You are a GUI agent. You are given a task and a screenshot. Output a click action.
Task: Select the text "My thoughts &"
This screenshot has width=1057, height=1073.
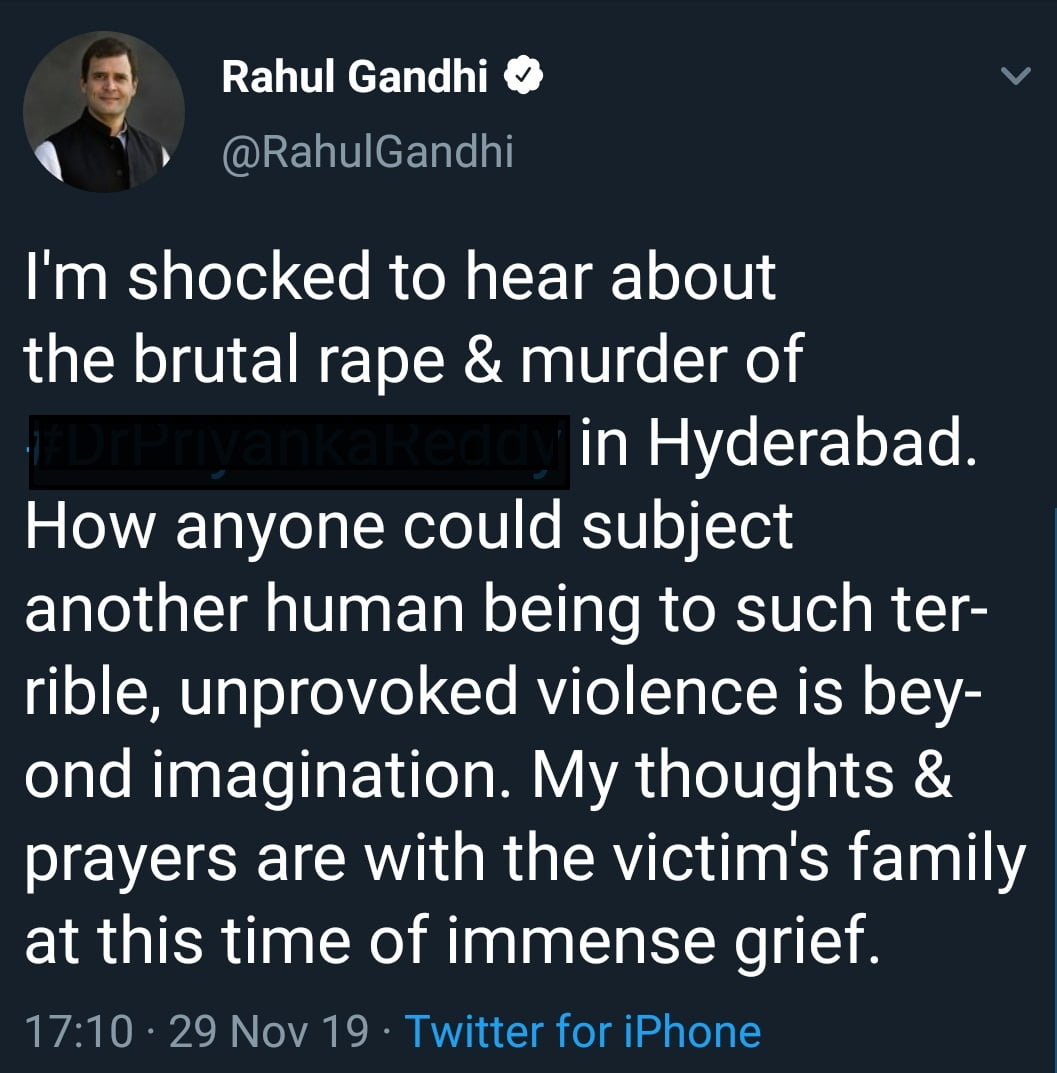click(x=742, y=775)
